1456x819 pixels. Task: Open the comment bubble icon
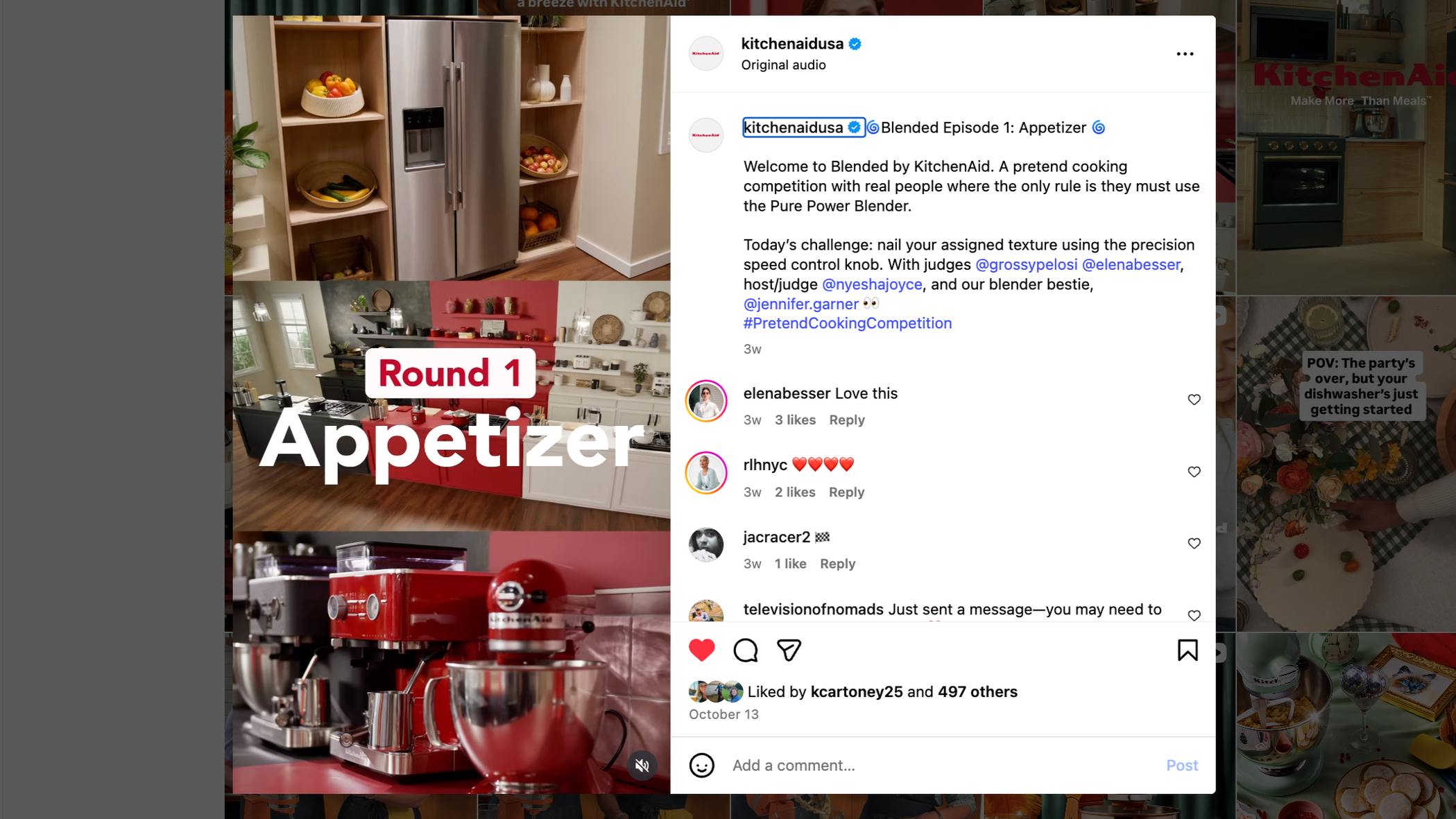746,650
